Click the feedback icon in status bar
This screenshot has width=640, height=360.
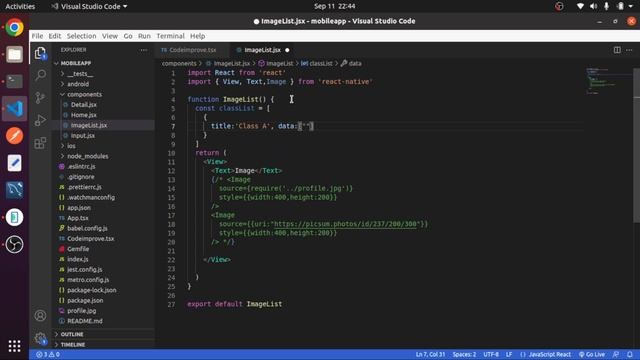pyautogui.click(x=616, y=354)
